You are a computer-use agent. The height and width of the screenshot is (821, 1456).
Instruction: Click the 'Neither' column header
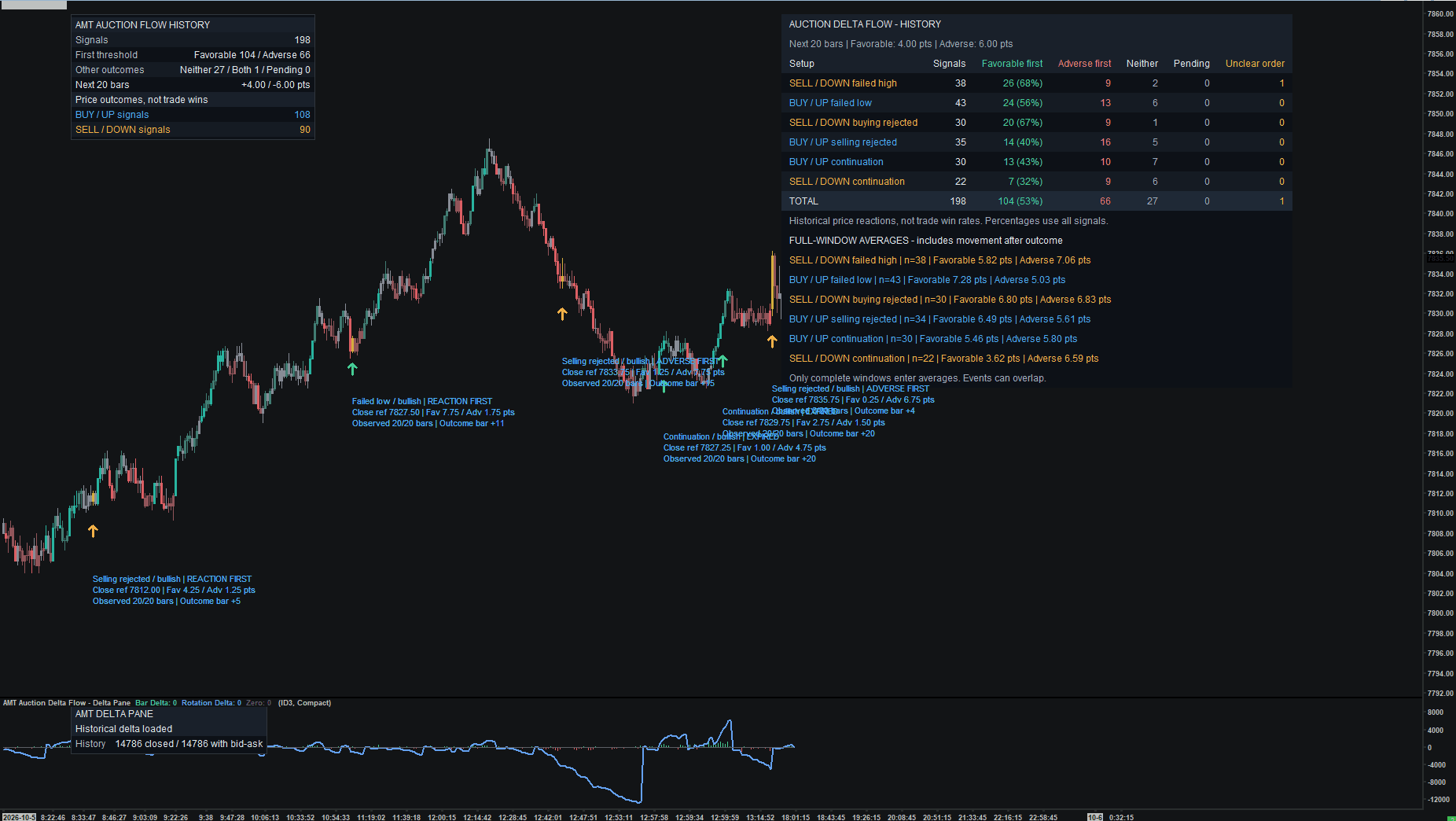pyautogui.click(x=1142, y=64)
